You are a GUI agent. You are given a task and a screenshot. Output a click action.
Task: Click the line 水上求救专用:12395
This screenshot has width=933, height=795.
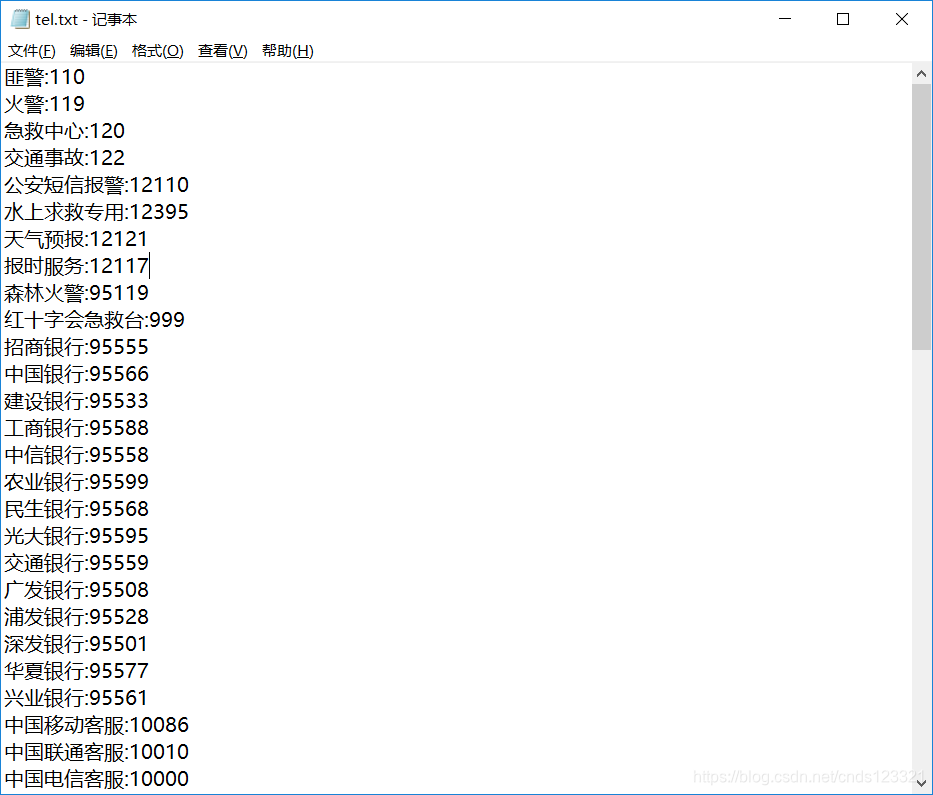96,212
